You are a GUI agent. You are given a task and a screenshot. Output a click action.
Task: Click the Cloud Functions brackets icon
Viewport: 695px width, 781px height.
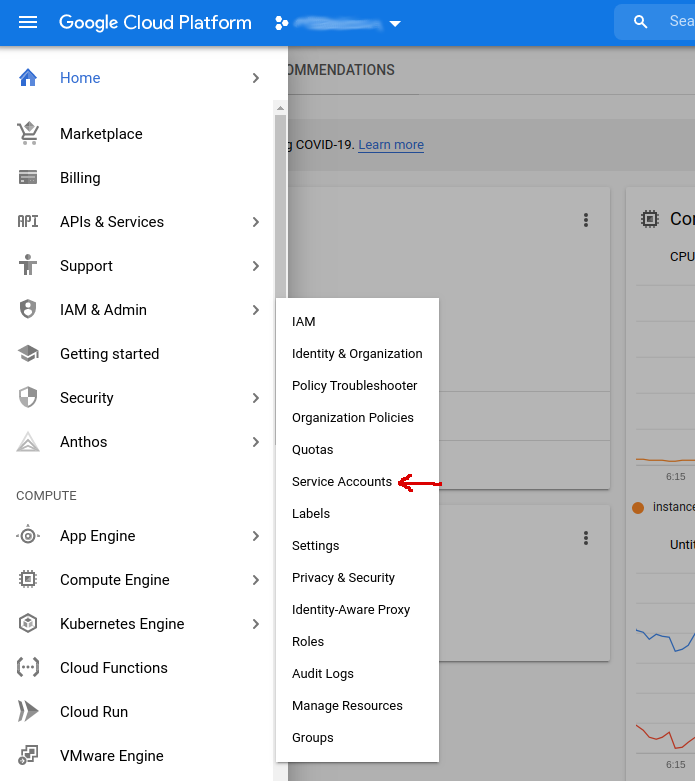(28, 667)
